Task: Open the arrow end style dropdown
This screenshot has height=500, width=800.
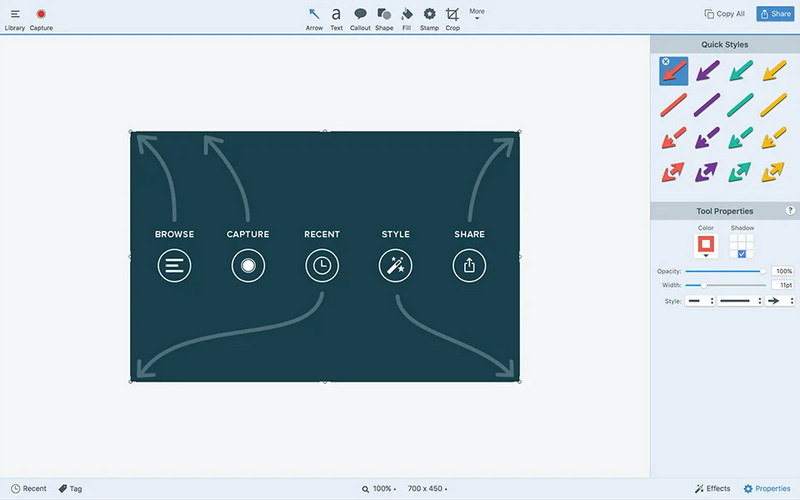Action: [779, 301]
